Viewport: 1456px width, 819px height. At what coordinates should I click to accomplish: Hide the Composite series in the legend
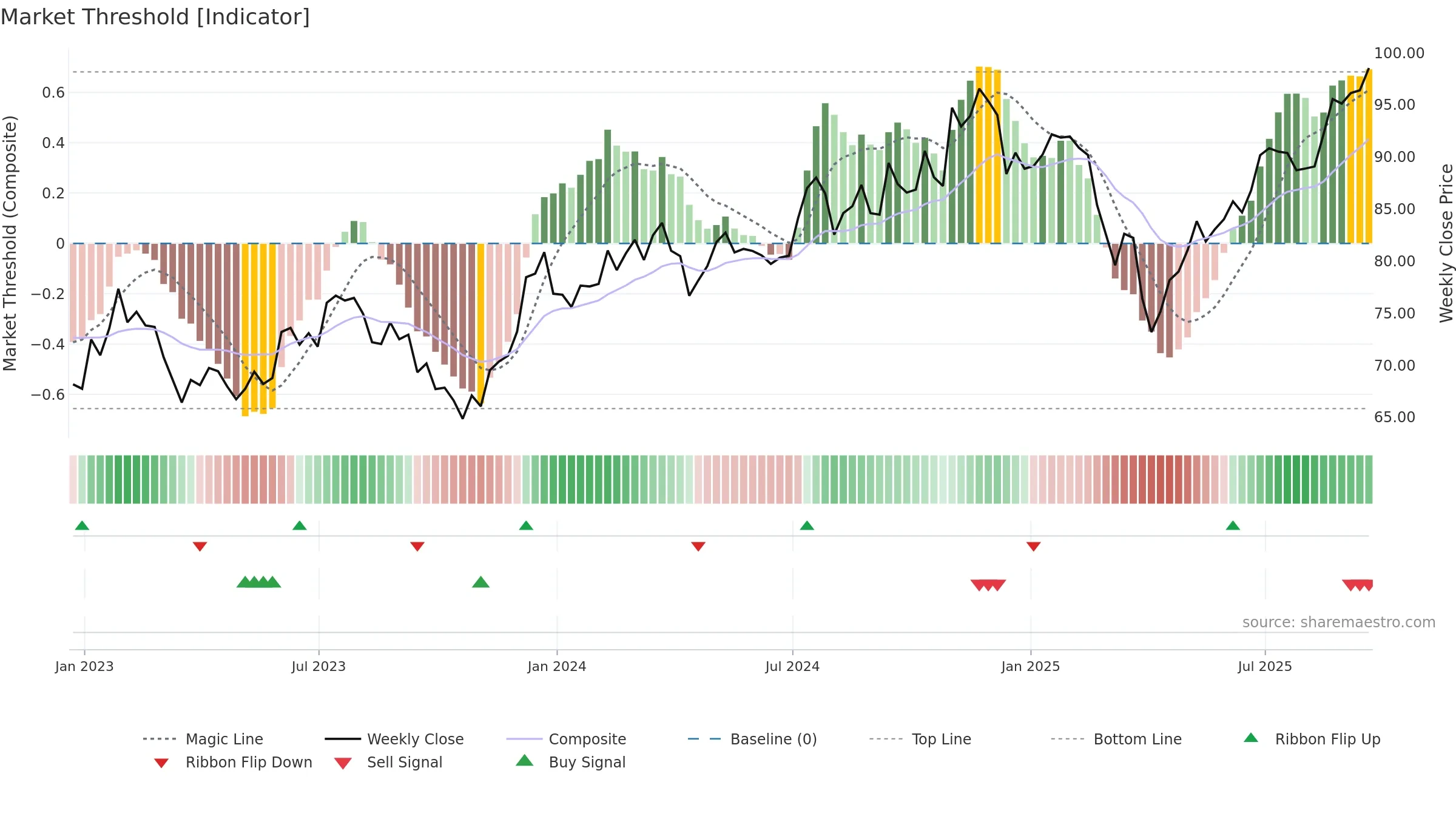pos(566,739)
